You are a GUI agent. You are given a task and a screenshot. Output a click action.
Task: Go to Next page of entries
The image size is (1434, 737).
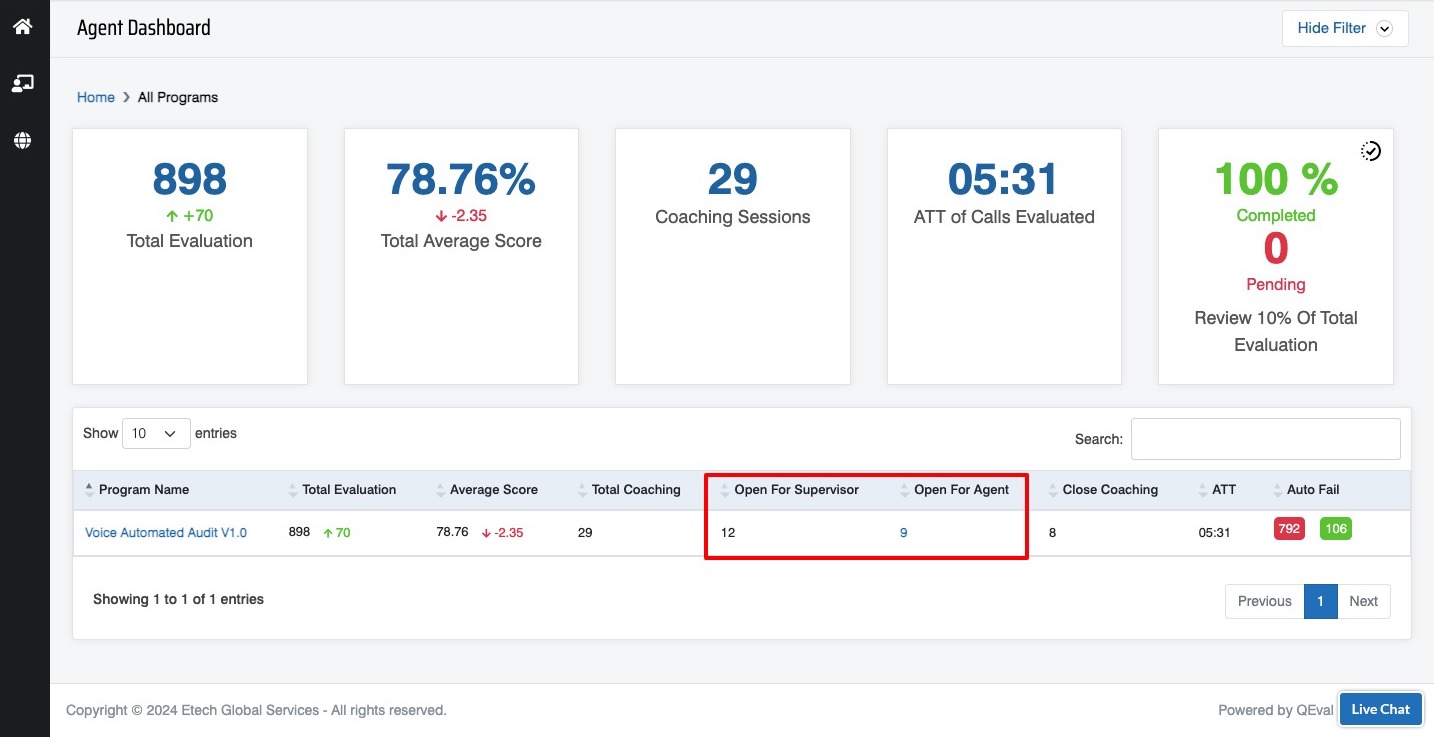[1363, 601]
